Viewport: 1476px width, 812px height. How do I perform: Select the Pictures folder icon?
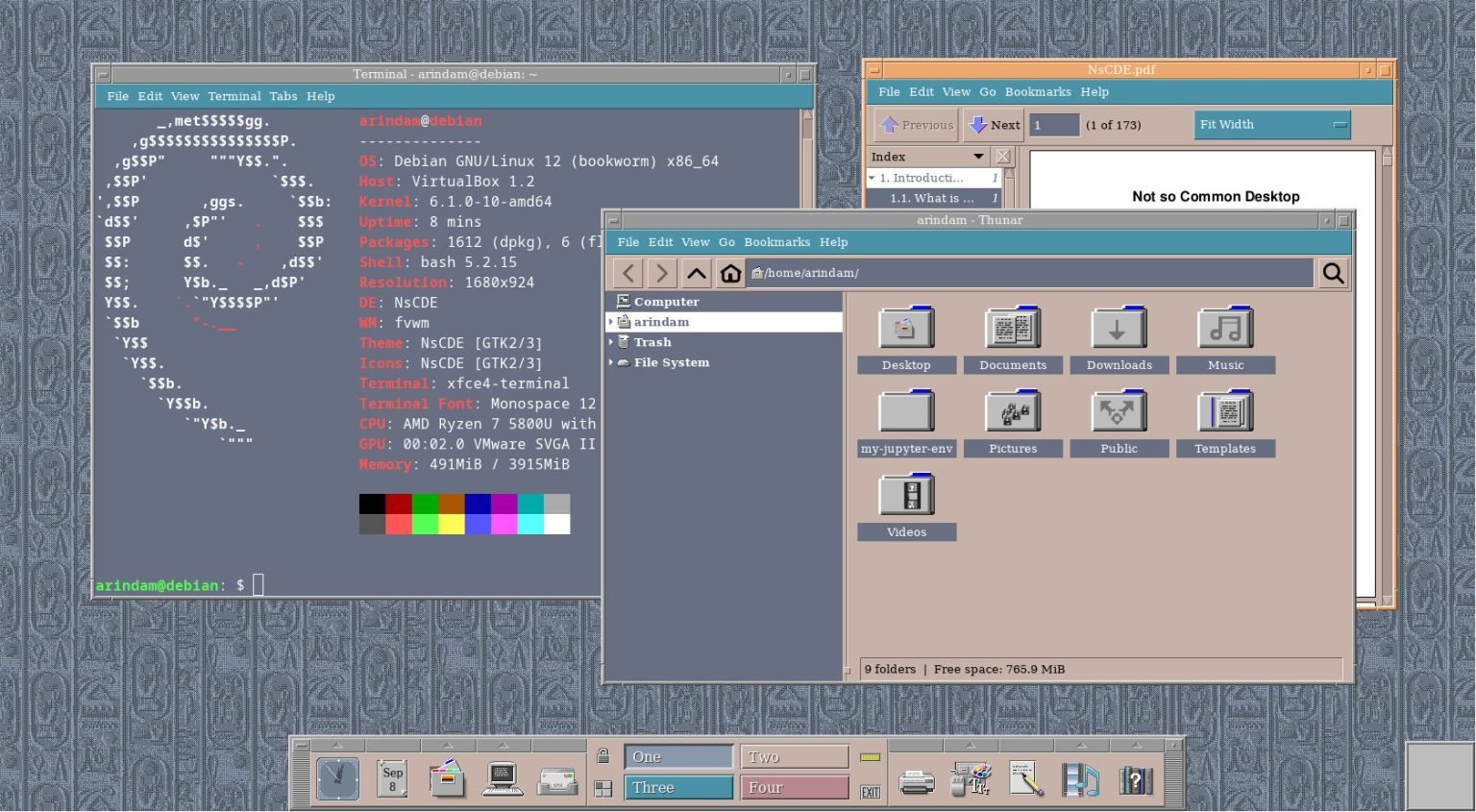1013,411
